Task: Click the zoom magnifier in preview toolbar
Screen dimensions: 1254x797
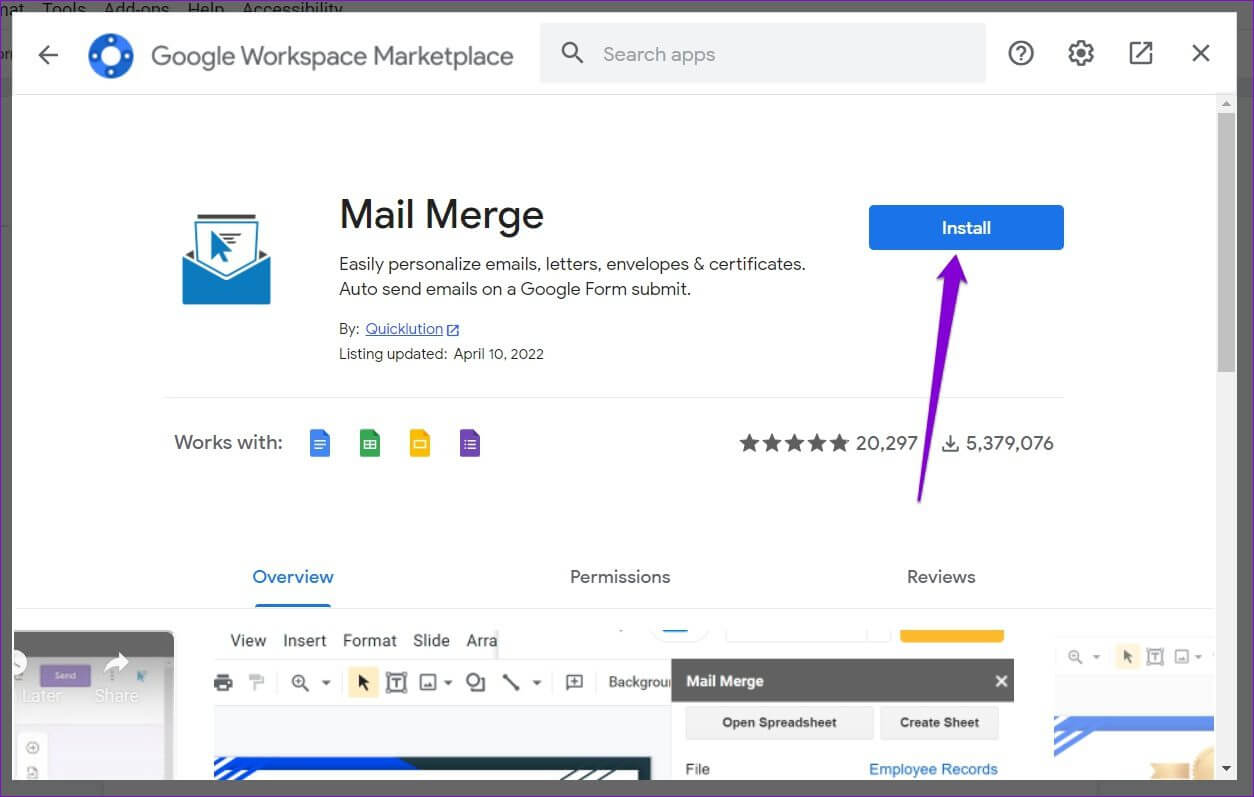Action: click(300, 683)
